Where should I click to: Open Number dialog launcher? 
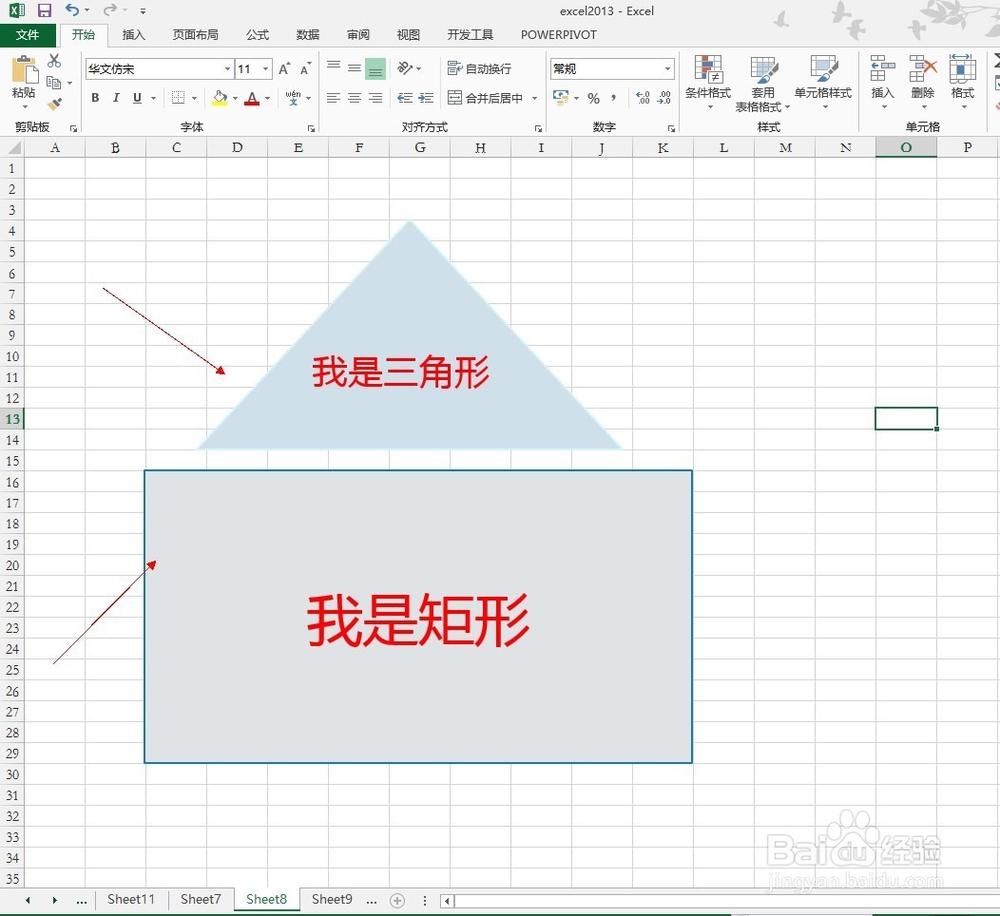coord(671,128)
